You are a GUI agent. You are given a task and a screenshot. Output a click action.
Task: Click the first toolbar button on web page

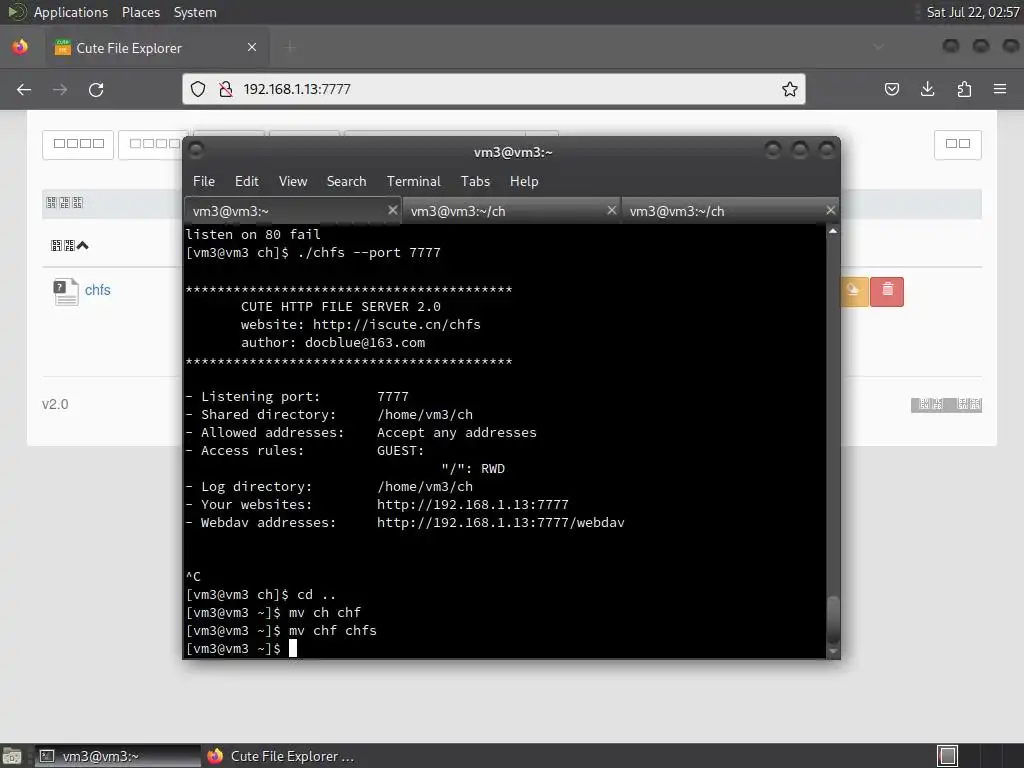tap(78, 144)
